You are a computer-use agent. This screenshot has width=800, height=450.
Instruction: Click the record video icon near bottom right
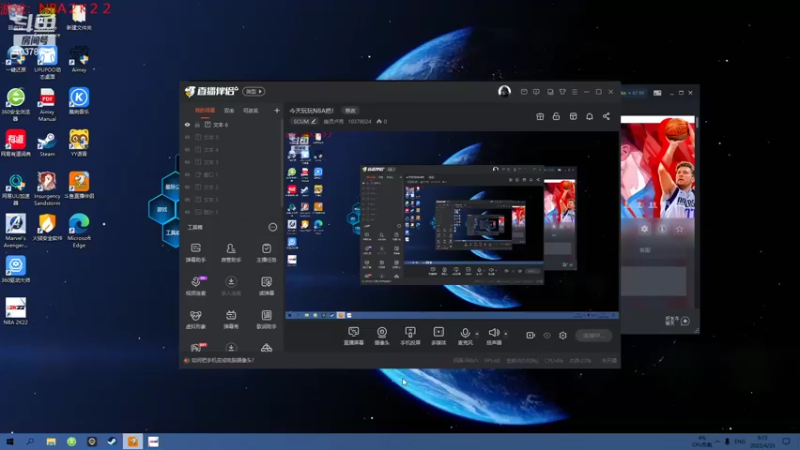click(x=531, y=335)
